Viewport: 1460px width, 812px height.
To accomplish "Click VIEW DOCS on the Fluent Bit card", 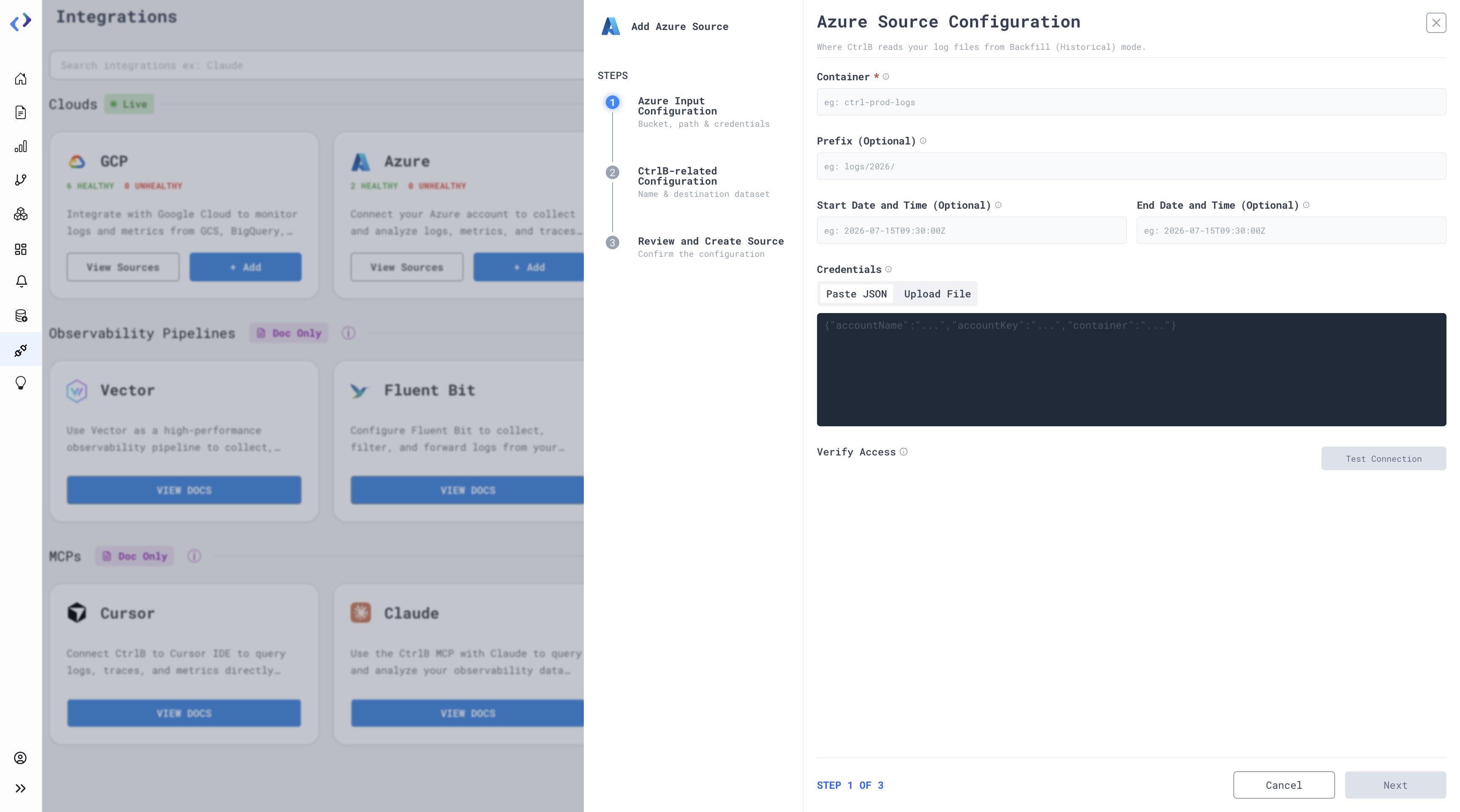I will [x=468, y=490].
